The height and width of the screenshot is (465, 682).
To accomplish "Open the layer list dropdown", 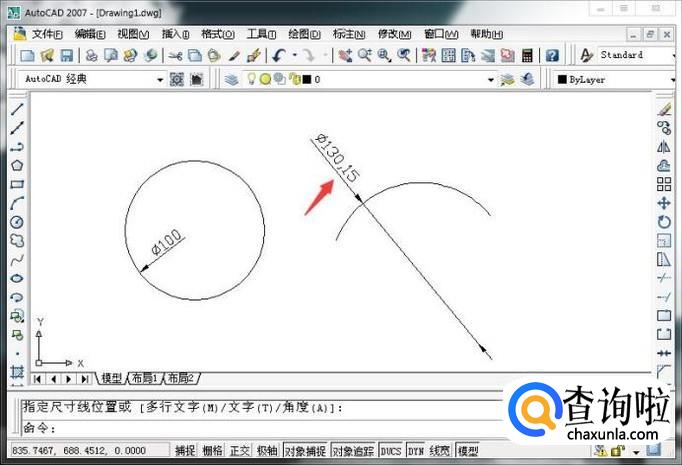I will tap(490, 79).
